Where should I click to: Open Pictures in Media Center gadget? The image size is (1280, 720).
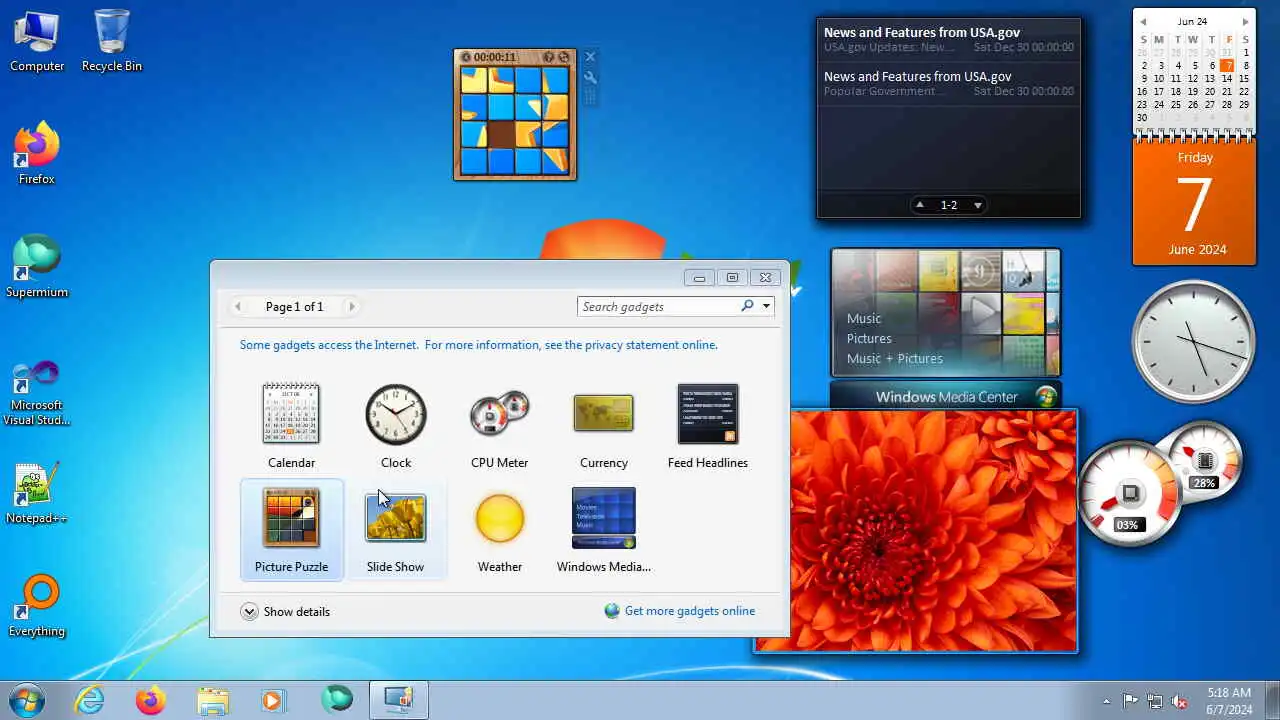pyautogui.click(x=869, y=338)
